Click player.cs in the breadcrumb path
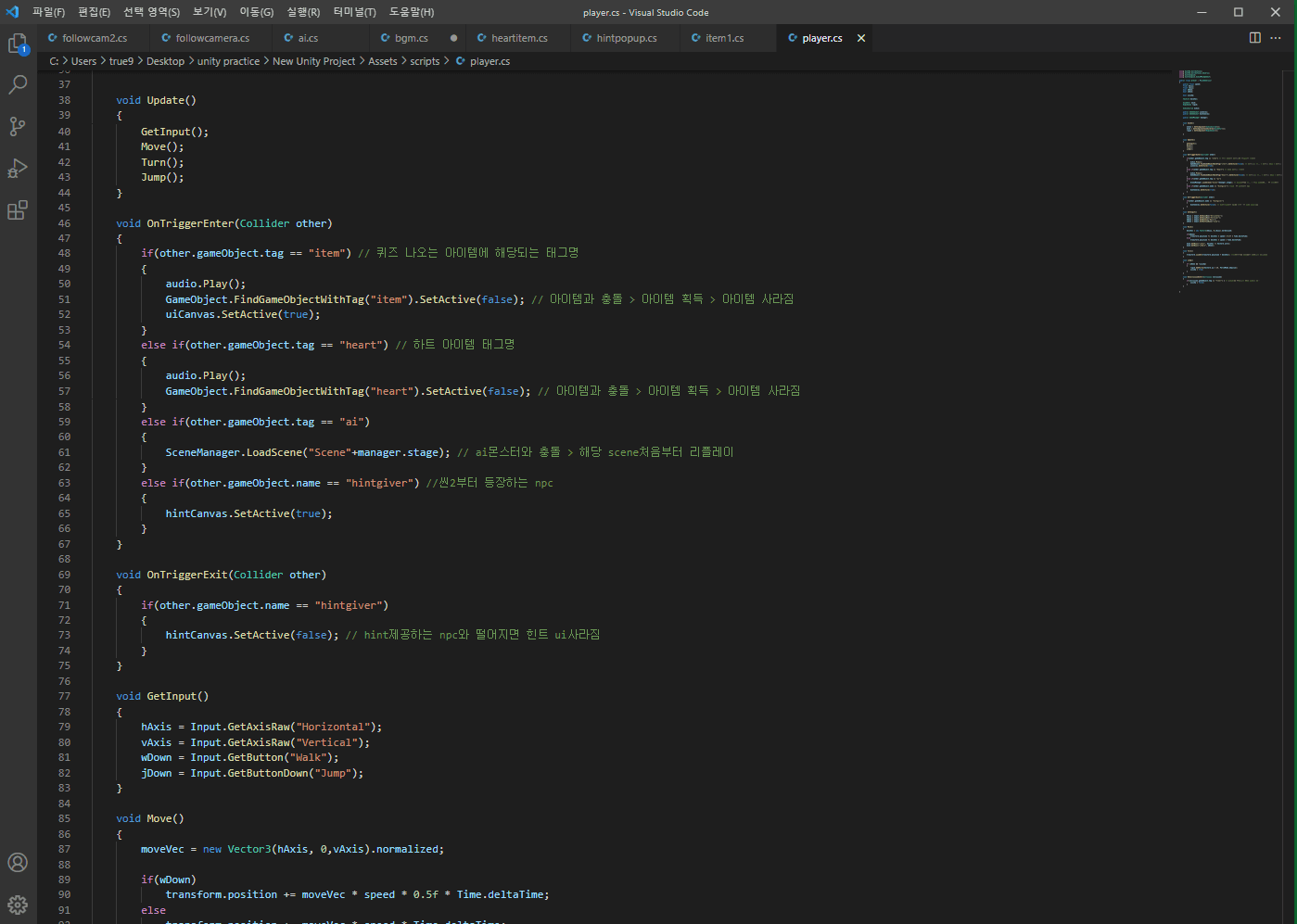The image size is (1297, 924). coord(490,61)
